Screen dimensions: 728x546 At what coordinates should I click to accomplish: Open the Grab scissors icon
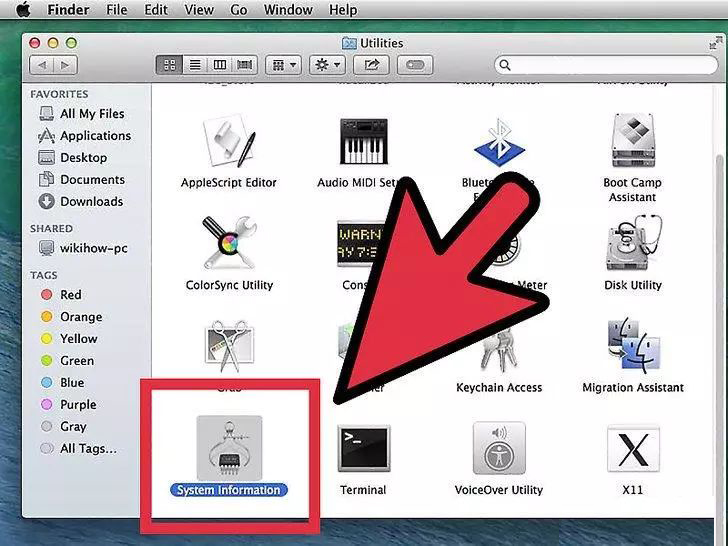coord(229,346)
